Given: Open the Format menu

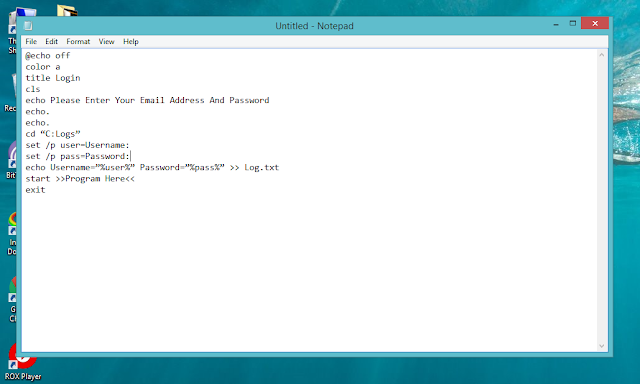Looking at the screenshot, I should [x=78, y=42].
